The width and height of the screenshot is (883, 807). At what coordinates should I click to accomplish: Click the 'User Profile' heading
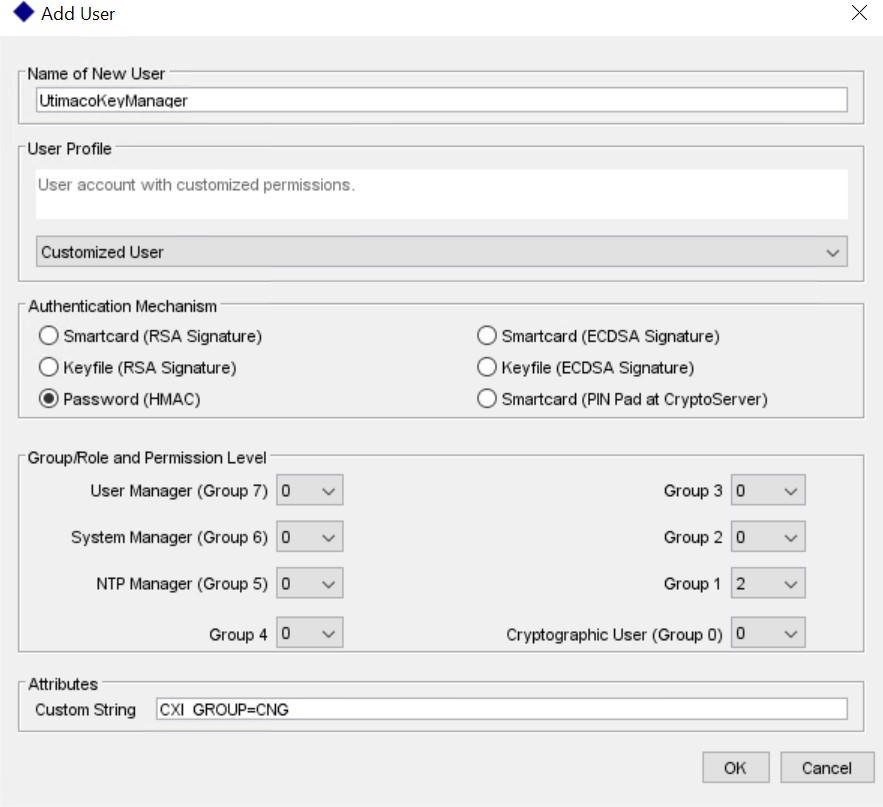coord(69,149)
